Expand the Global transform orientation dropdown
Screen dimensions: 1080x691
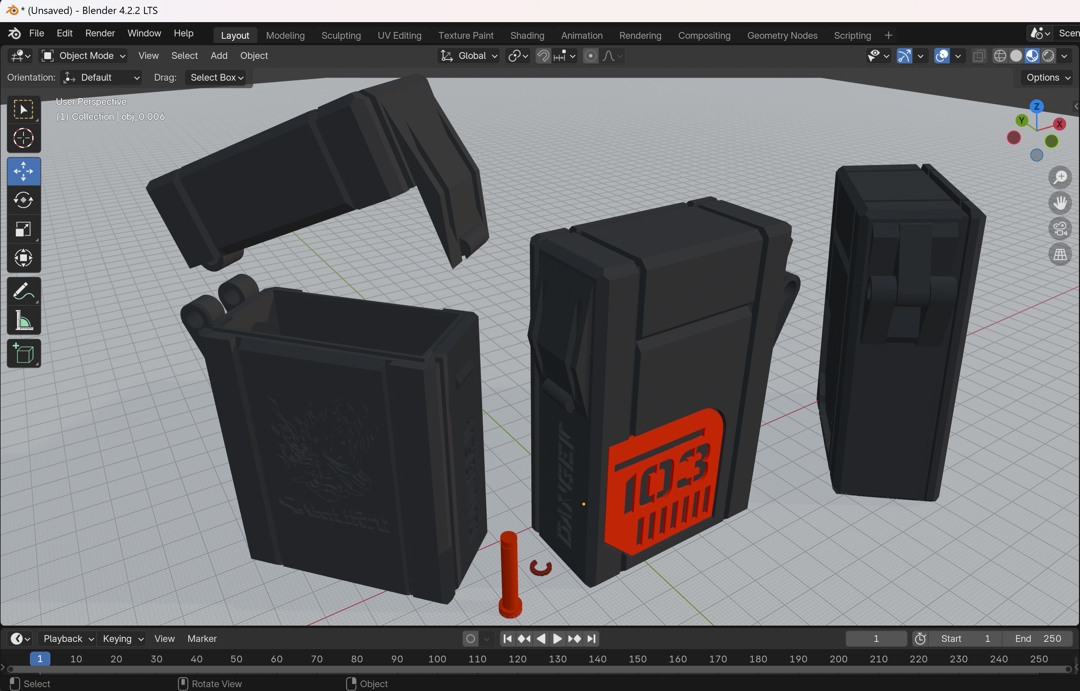coord(469,56)
